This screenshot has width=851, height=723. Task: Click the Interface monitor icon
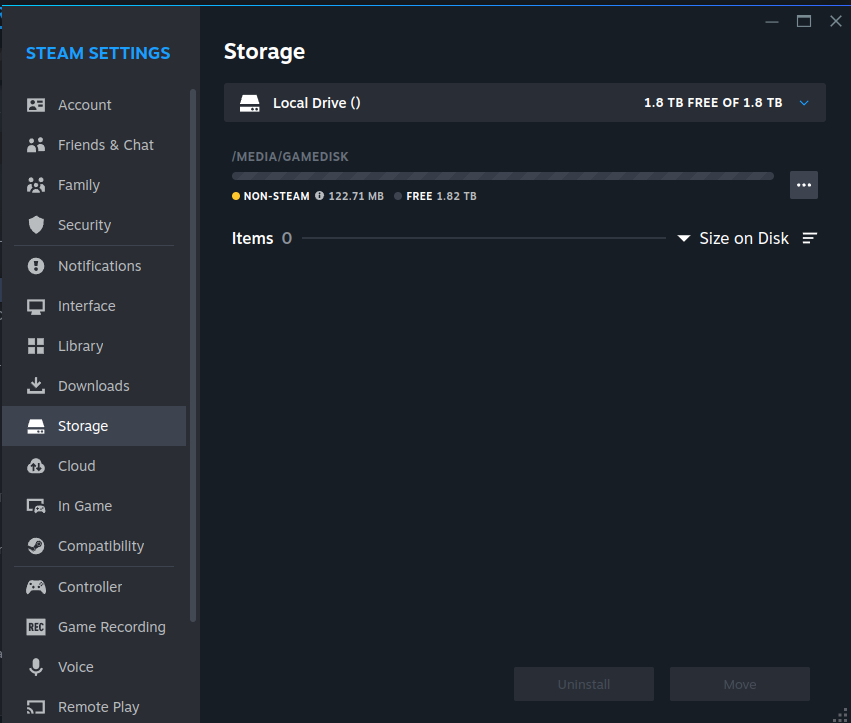(x=36, y=306)
